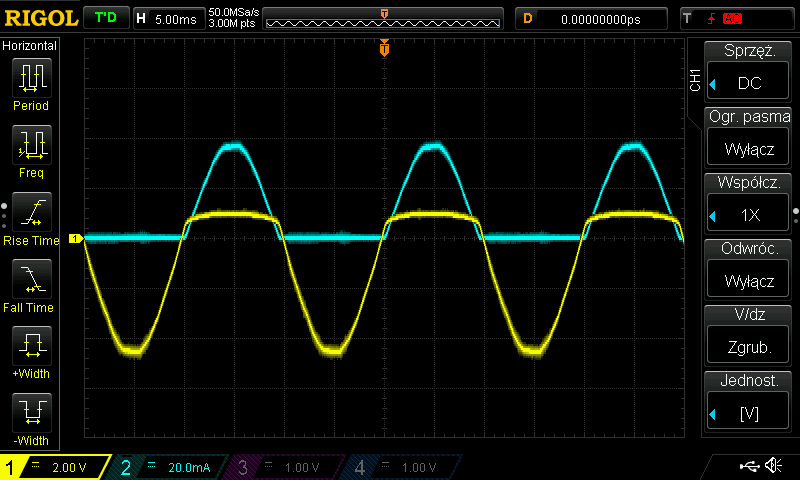This screenshot has width=800, height=480.
Task: Click the channel 1 ground level marker
Action: click(76, 238)
